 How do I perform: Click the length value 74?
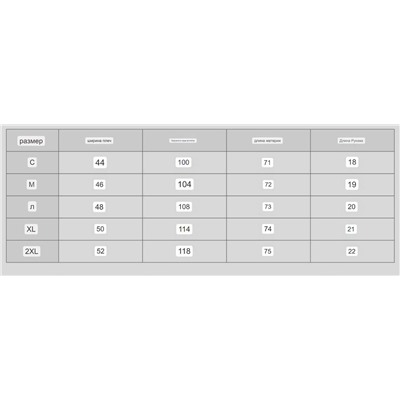click(x=268, y=229)
